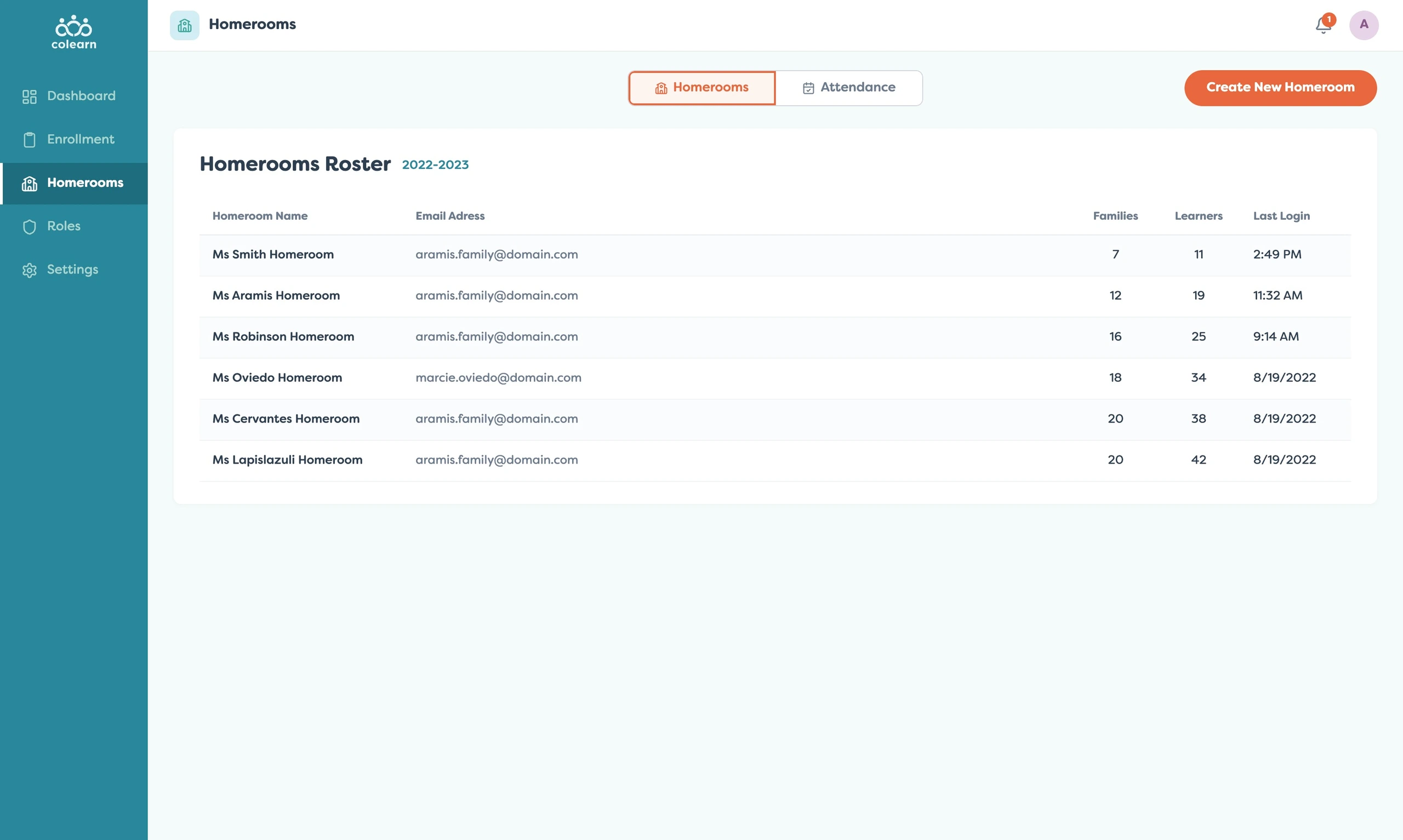
Task: Click the Homerooms building icon in sidebar
Action: (x=30, y=184)
